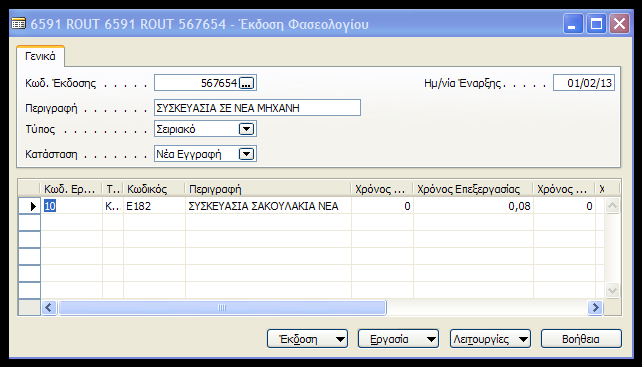Click the window title bar table icon
The height and width of the screenshot is (367, 642).
(18, 24)
